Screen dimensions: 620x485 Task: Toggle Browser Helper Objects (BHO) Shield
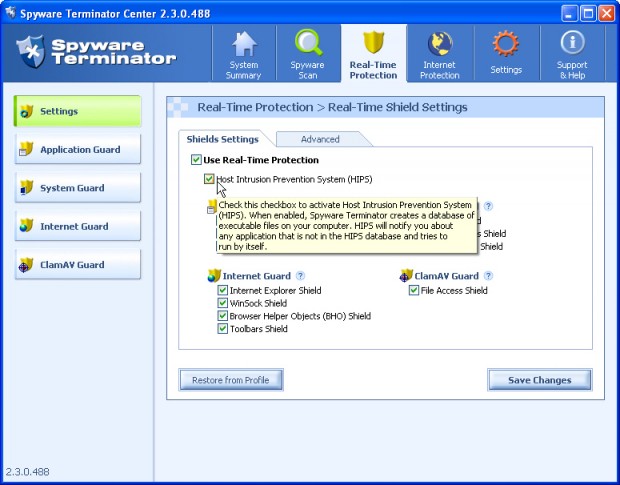[x=223, y=316]
